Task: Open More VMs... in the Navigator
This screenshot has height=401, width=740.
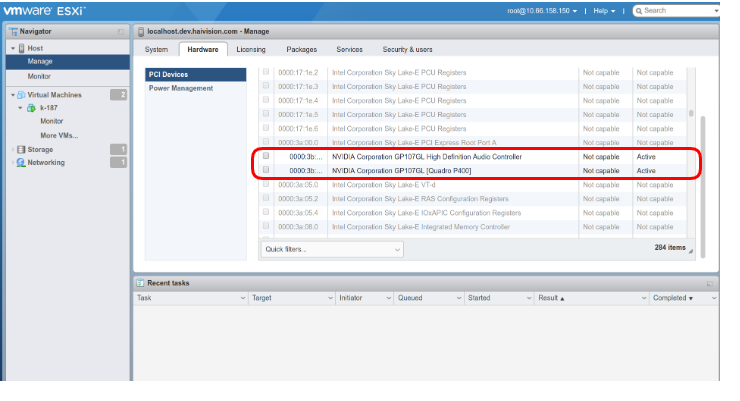Action: (x=59, y=135)
